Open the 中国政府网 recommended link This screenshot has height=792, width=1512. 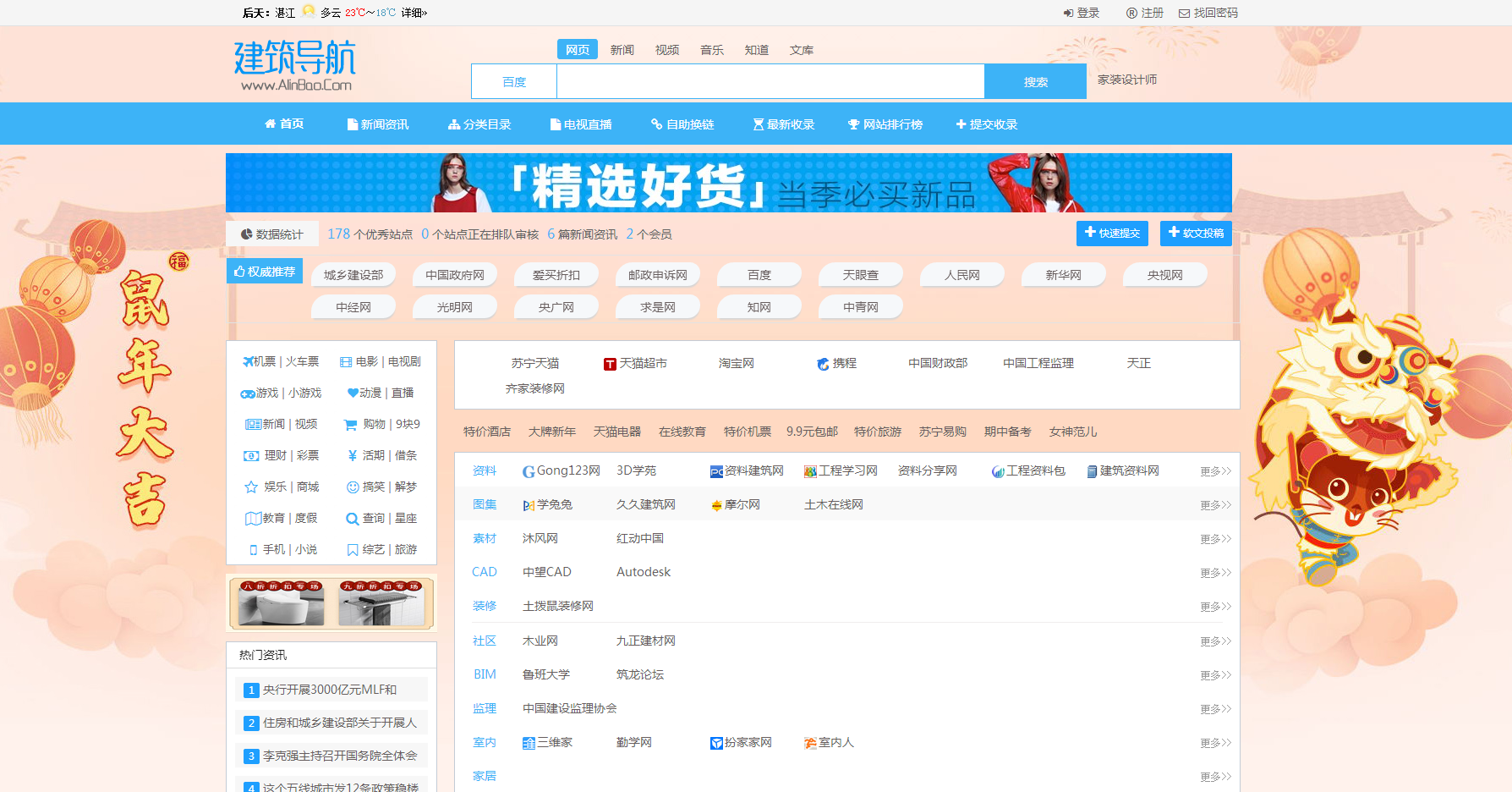tap(455, 275)
